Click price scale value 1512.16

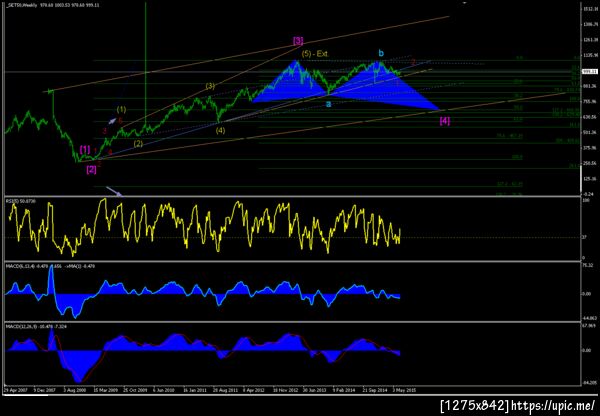click(588, 9)
